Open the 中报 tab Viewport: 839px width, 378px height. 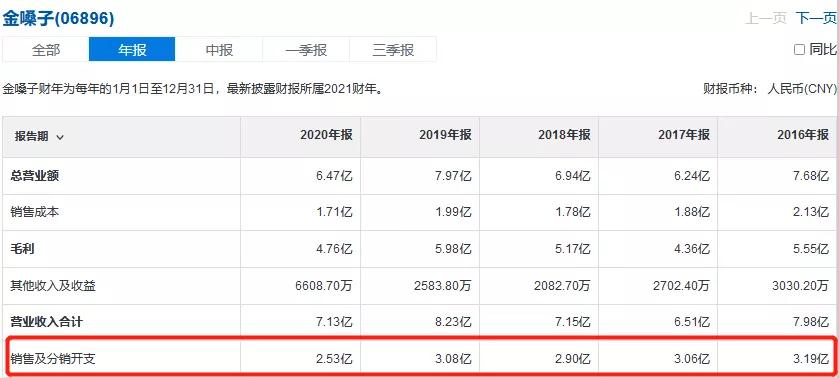219,50
